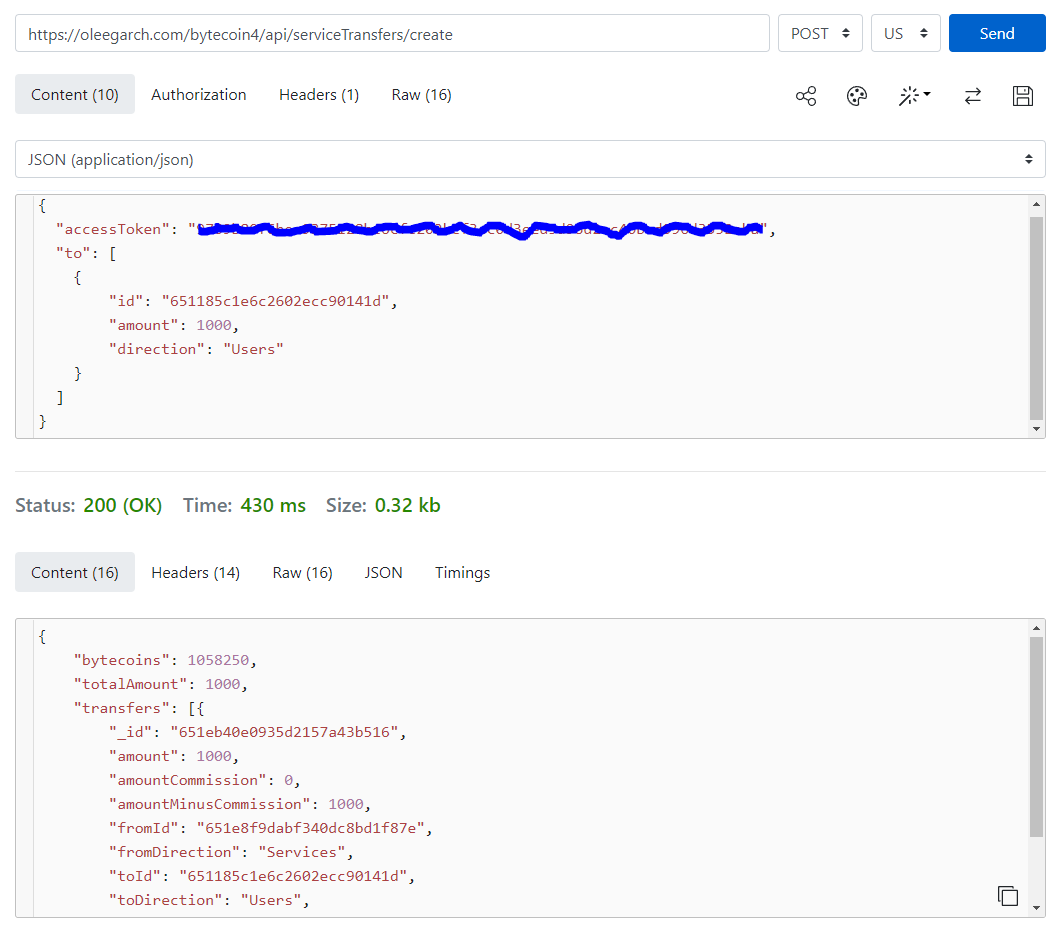Switch to the request Authorization tab
The width and height of the screenshot is (1057, 935).
tap(198, 95)
